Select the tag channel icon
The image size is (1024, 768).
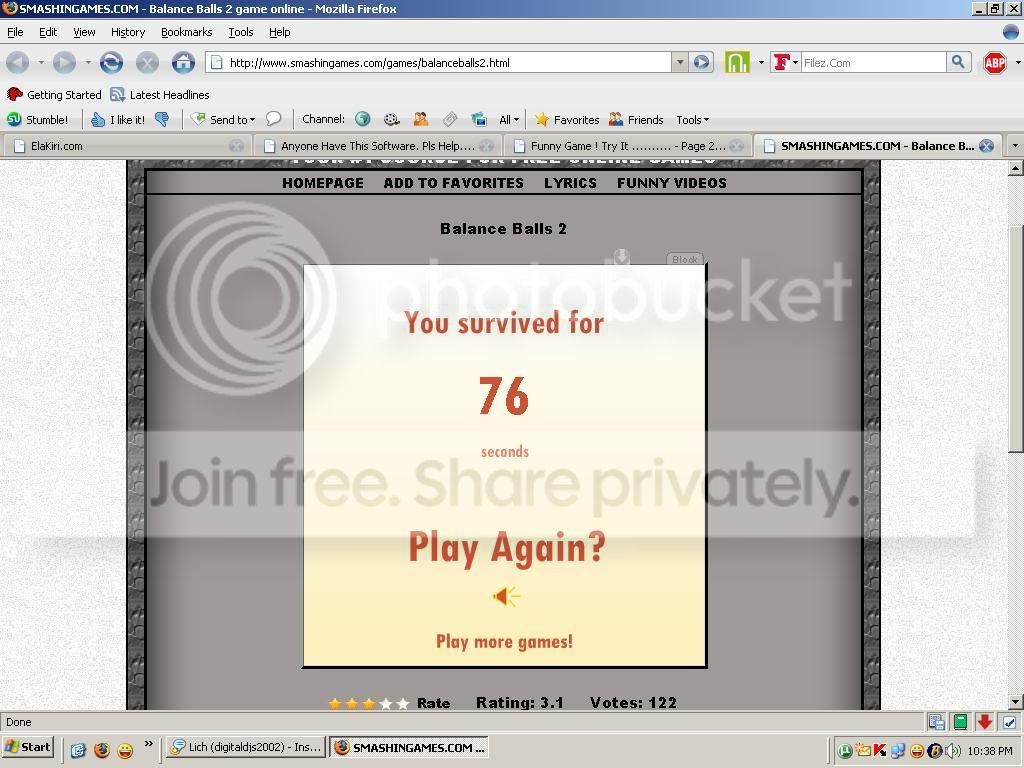tap(449, 119)
